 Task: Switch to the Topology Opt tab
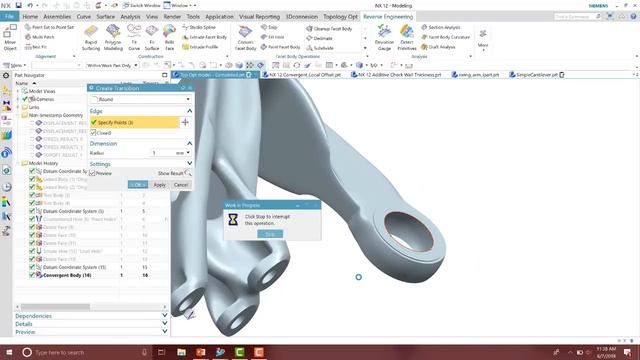point(340,16)
